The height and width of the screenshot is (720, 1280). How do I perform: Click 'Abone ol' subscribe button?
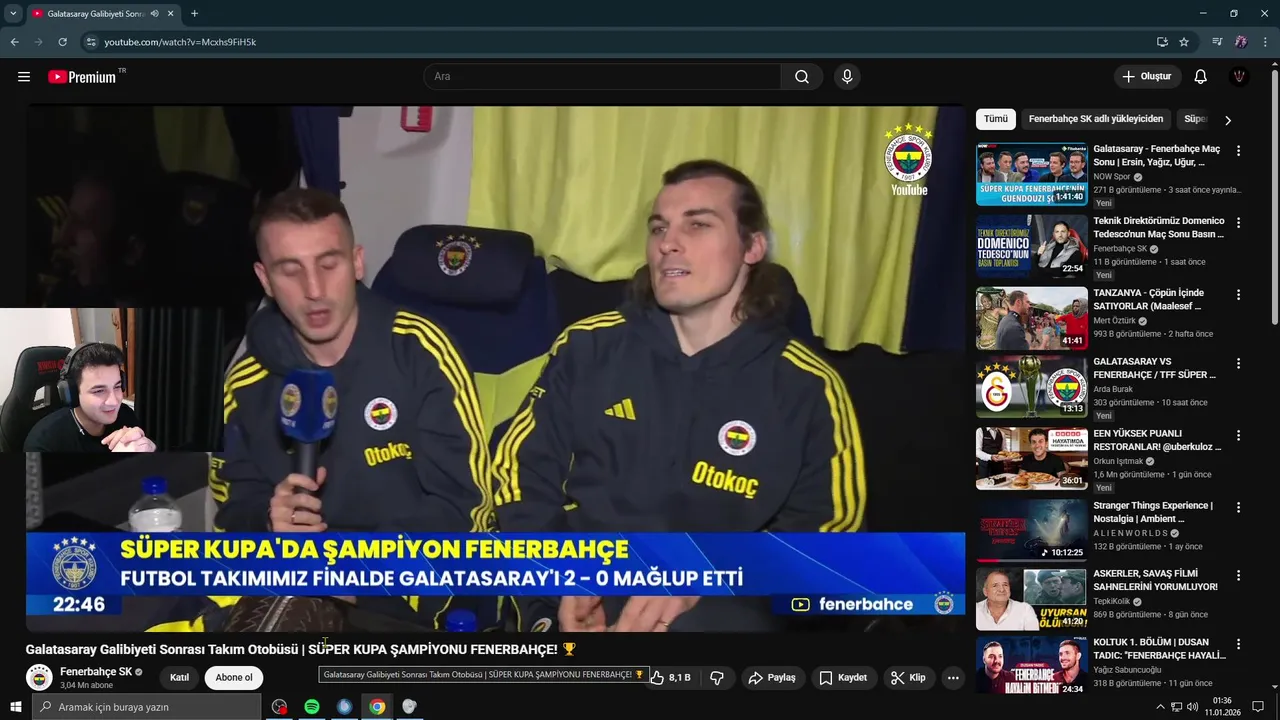pyautogui.click(x=234, y=678)
